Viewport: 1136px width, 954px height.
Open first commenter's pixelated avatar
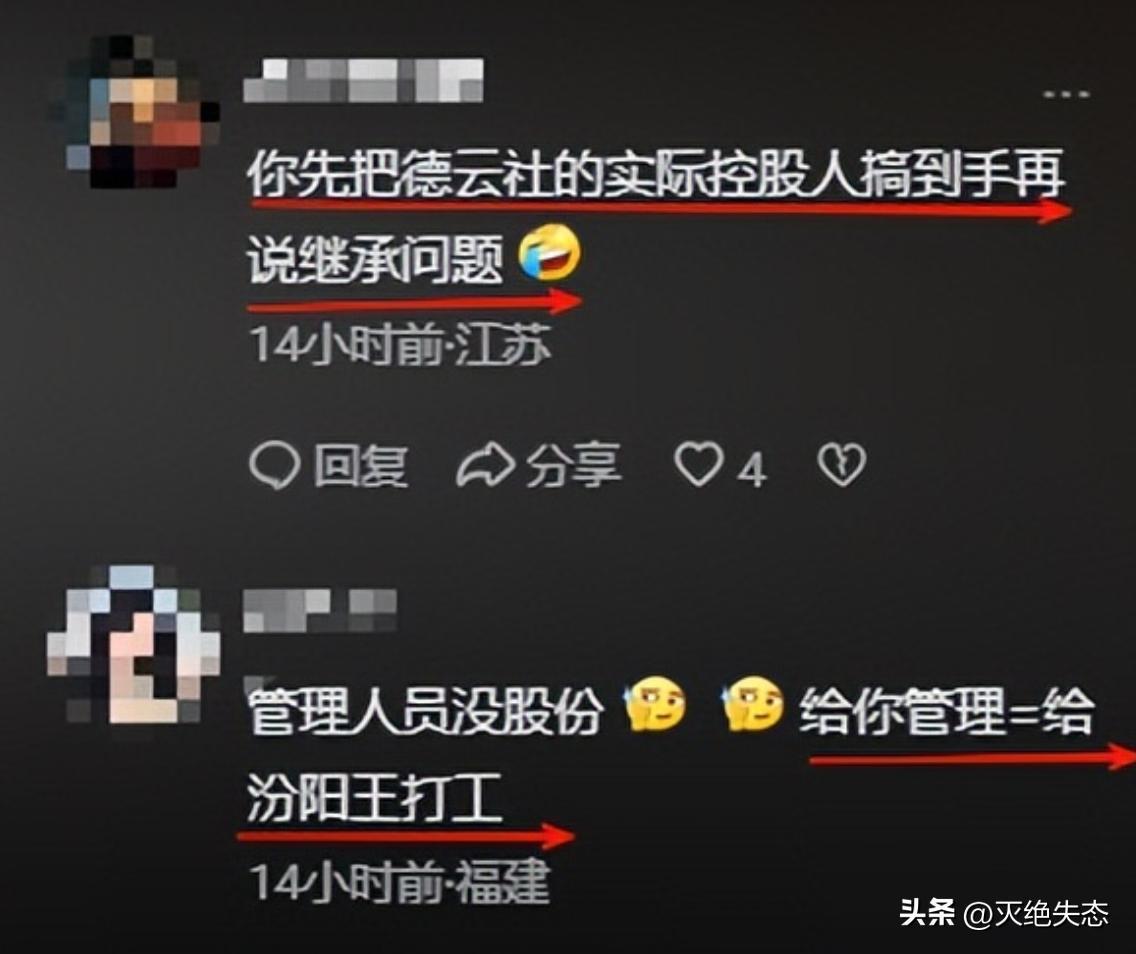coord(135,112)
